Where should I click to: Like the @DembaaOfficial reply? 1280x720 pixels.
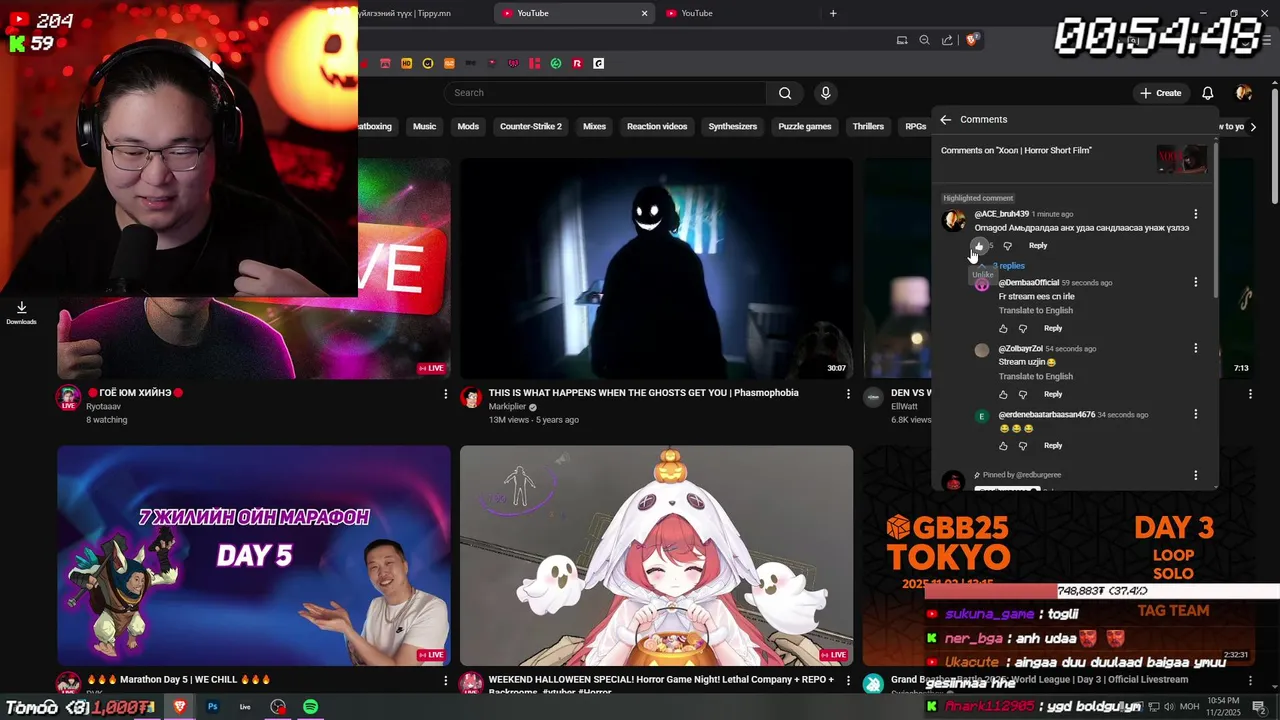[1003, 329]
